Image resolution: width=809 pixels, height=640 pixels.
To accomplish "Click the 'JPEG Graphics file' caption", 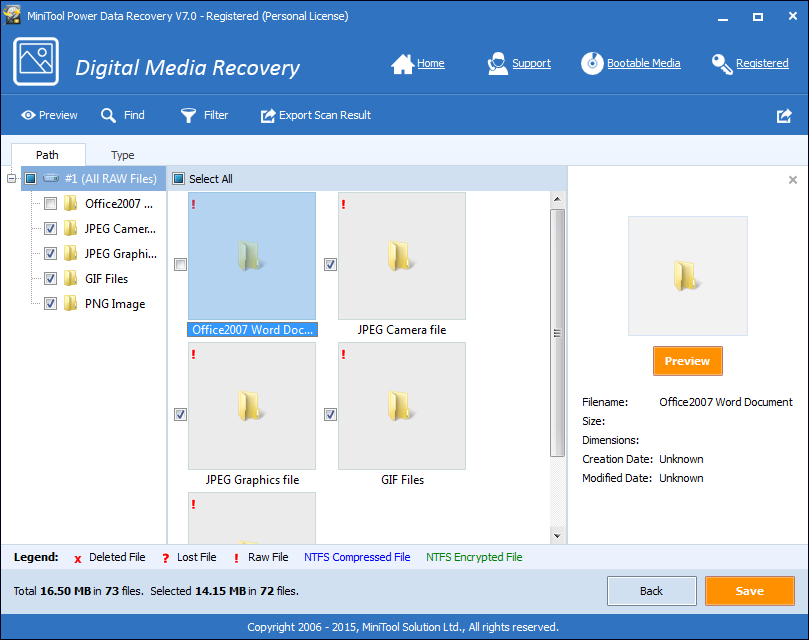I will [x=252, y=480].
